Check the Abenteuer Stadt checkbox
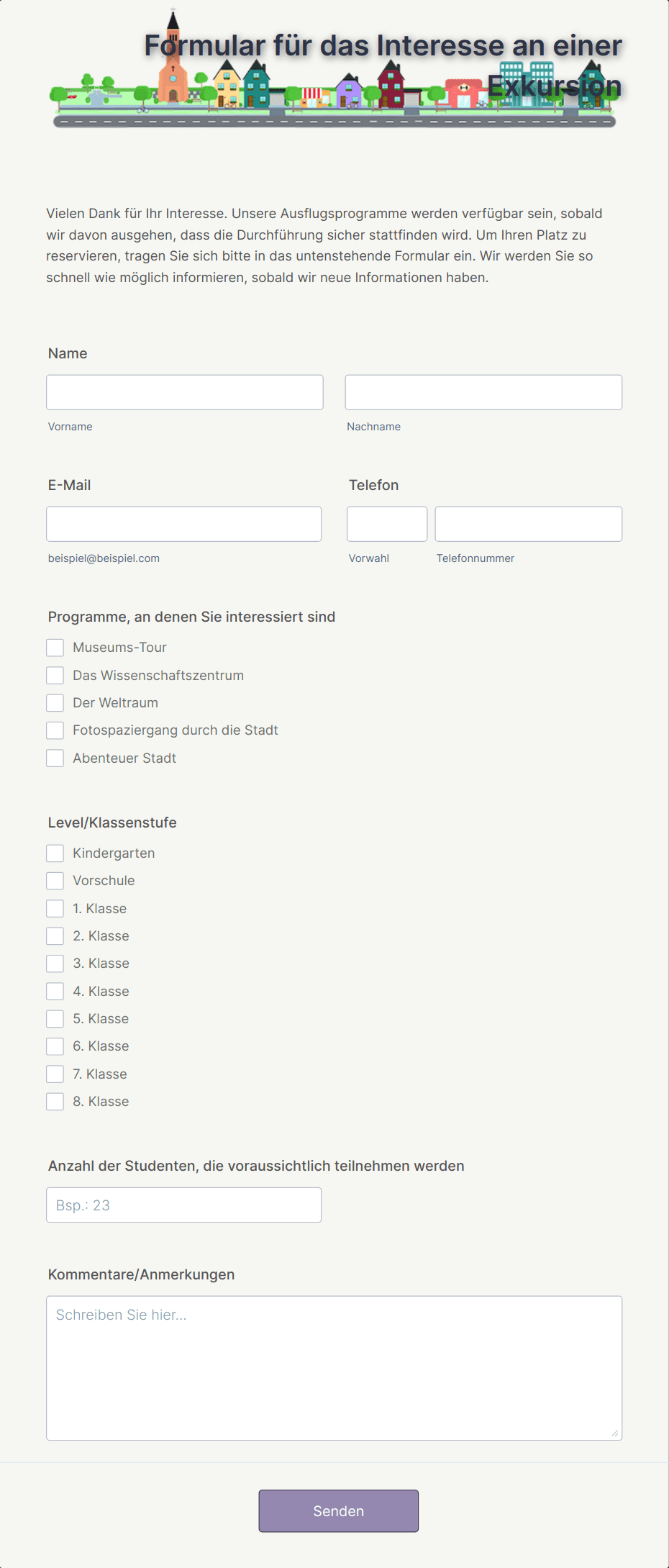 tap(55, 758)
